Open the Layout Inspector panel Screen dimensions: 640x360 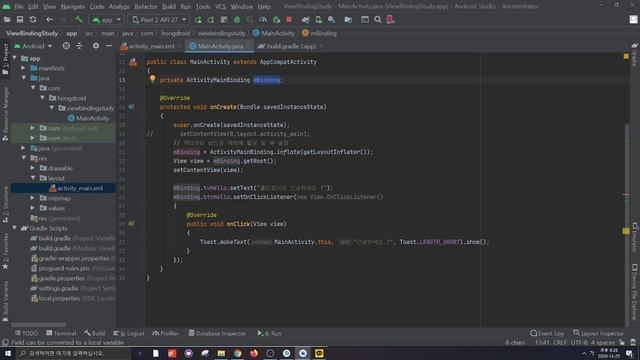[598, 333]
